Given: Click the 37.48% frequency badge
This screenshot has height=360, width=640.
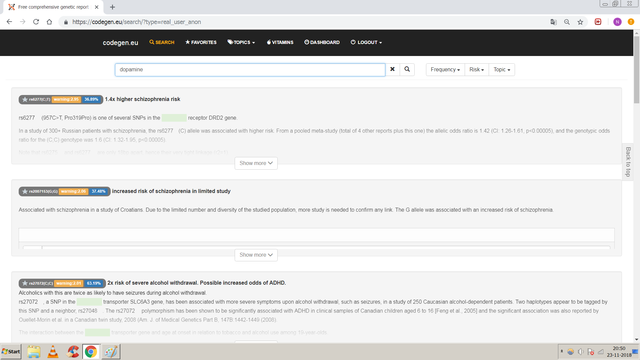Looking at the screenshot, I should point(98,191).
